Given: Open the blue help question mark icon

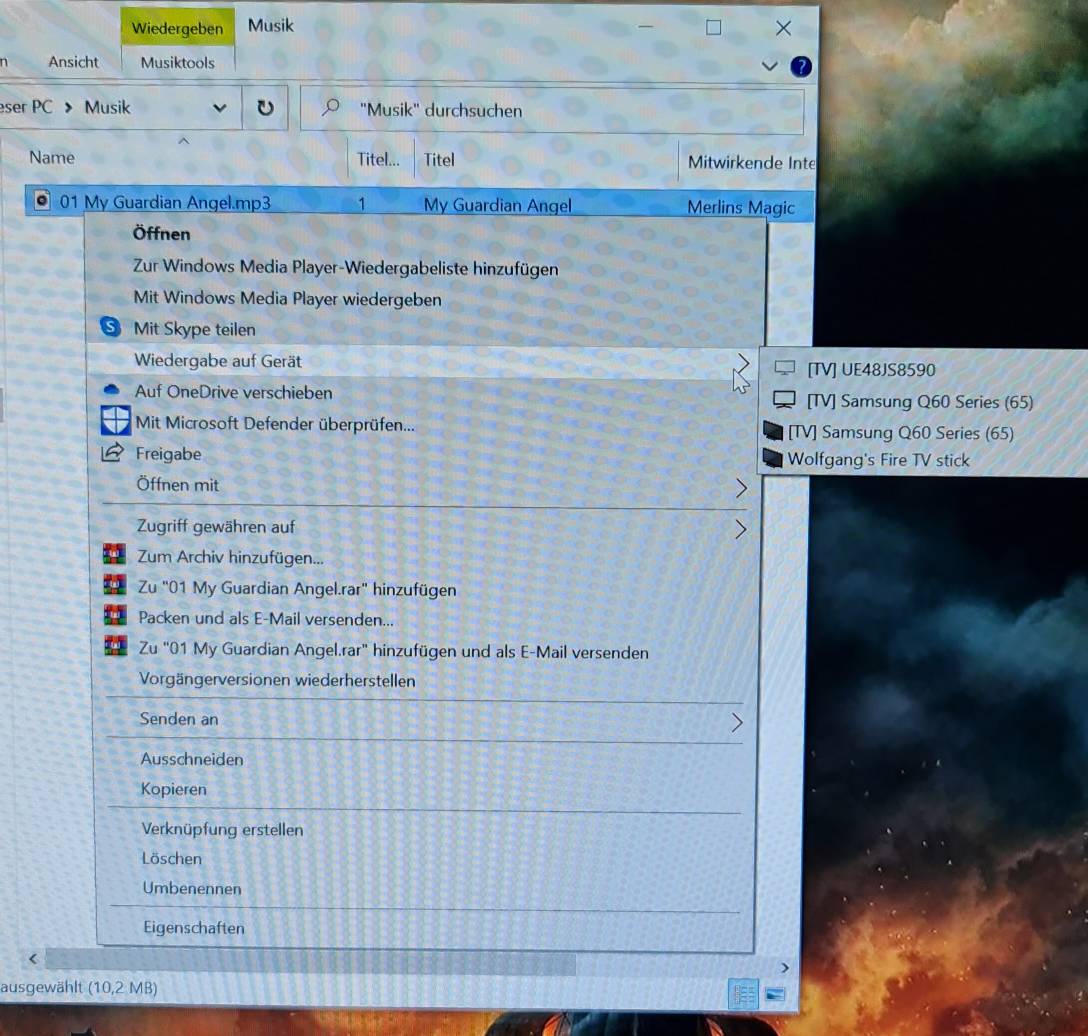Looking at the screenshot, I should pyautogui.click(x=801, y=67).
